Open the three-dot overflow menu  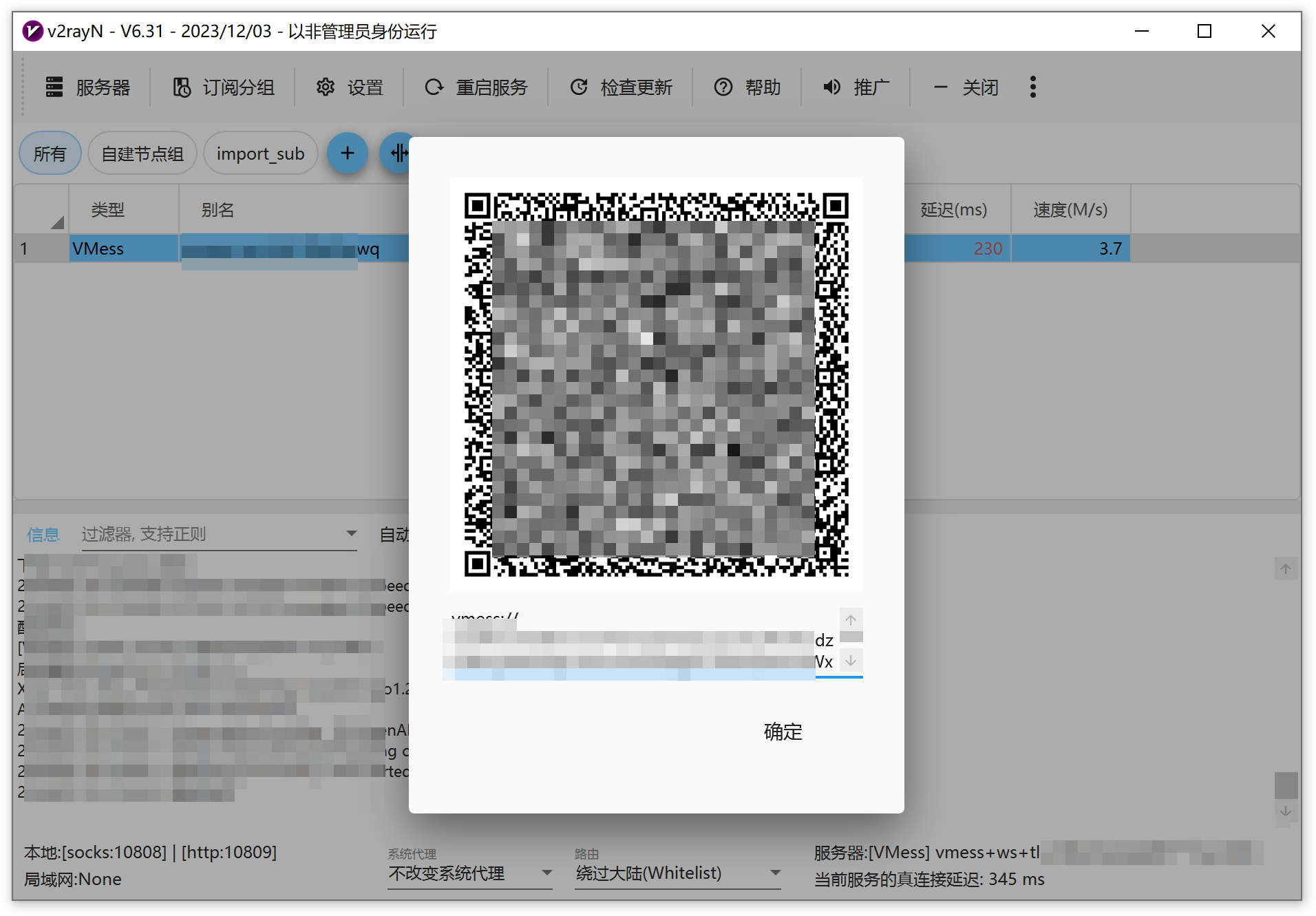coord(1032,87)
